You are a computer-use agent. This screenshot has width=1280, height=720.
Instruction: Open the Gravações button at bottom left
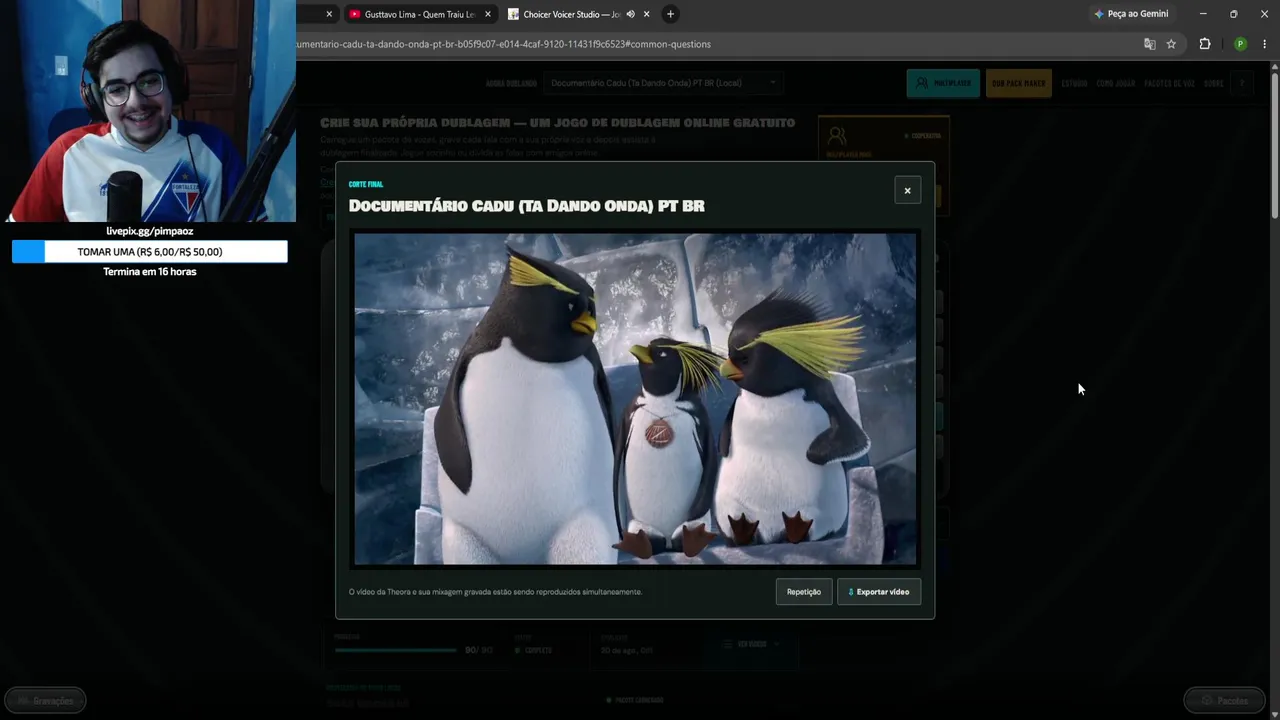pyautogui.click(x=45, y=701)
